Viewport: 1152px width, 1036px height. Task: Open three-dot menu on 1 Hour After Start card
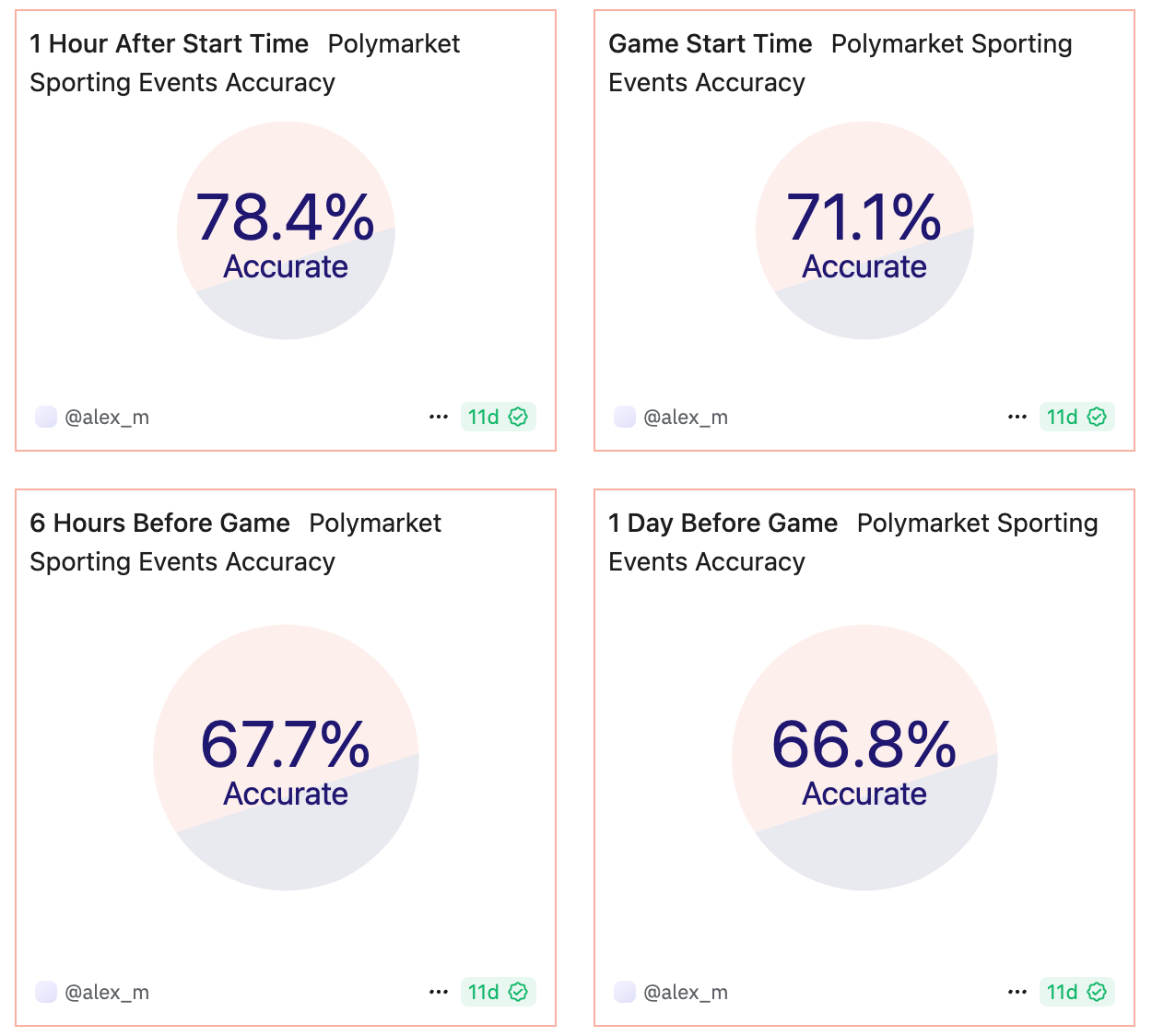tap(439, 417)
